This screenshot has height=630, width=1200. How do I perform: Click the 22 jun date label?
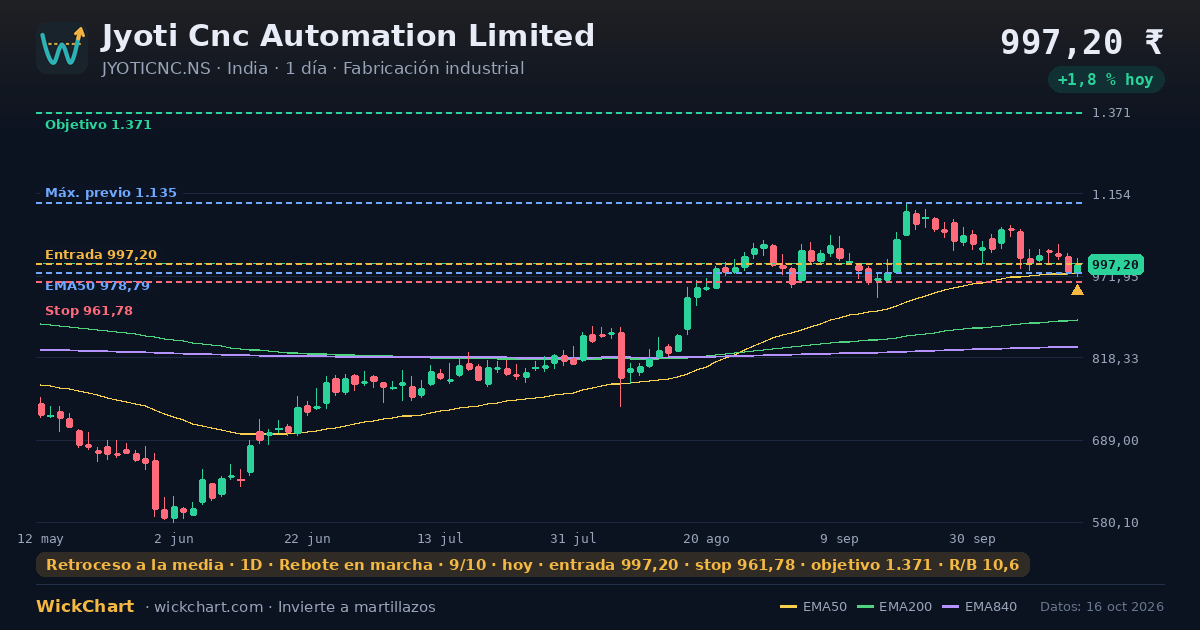click(307, 539)
